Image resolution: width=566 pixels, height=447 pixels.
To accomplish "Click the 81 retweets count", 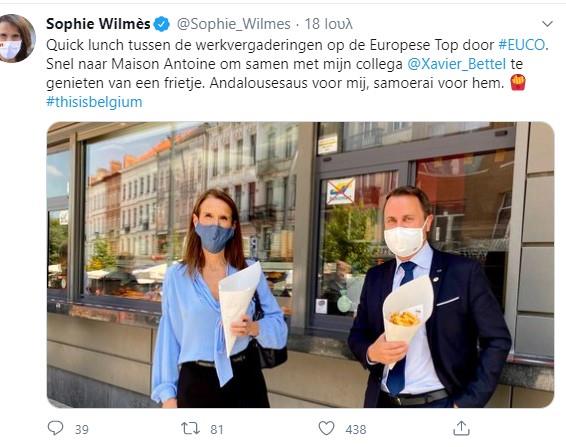I will (217, 429).
